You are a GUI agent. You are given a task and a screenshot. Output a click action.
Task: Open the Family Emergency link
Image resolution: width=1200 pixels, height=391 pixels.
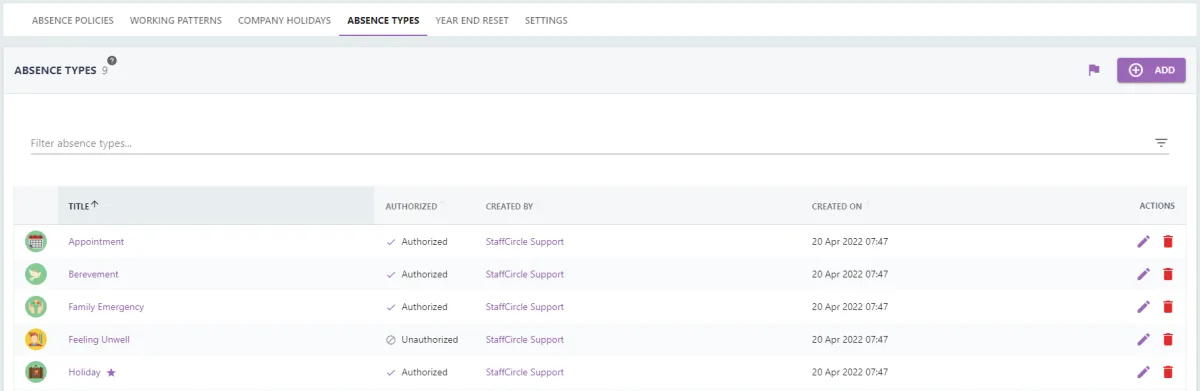(x=106, y=307)
